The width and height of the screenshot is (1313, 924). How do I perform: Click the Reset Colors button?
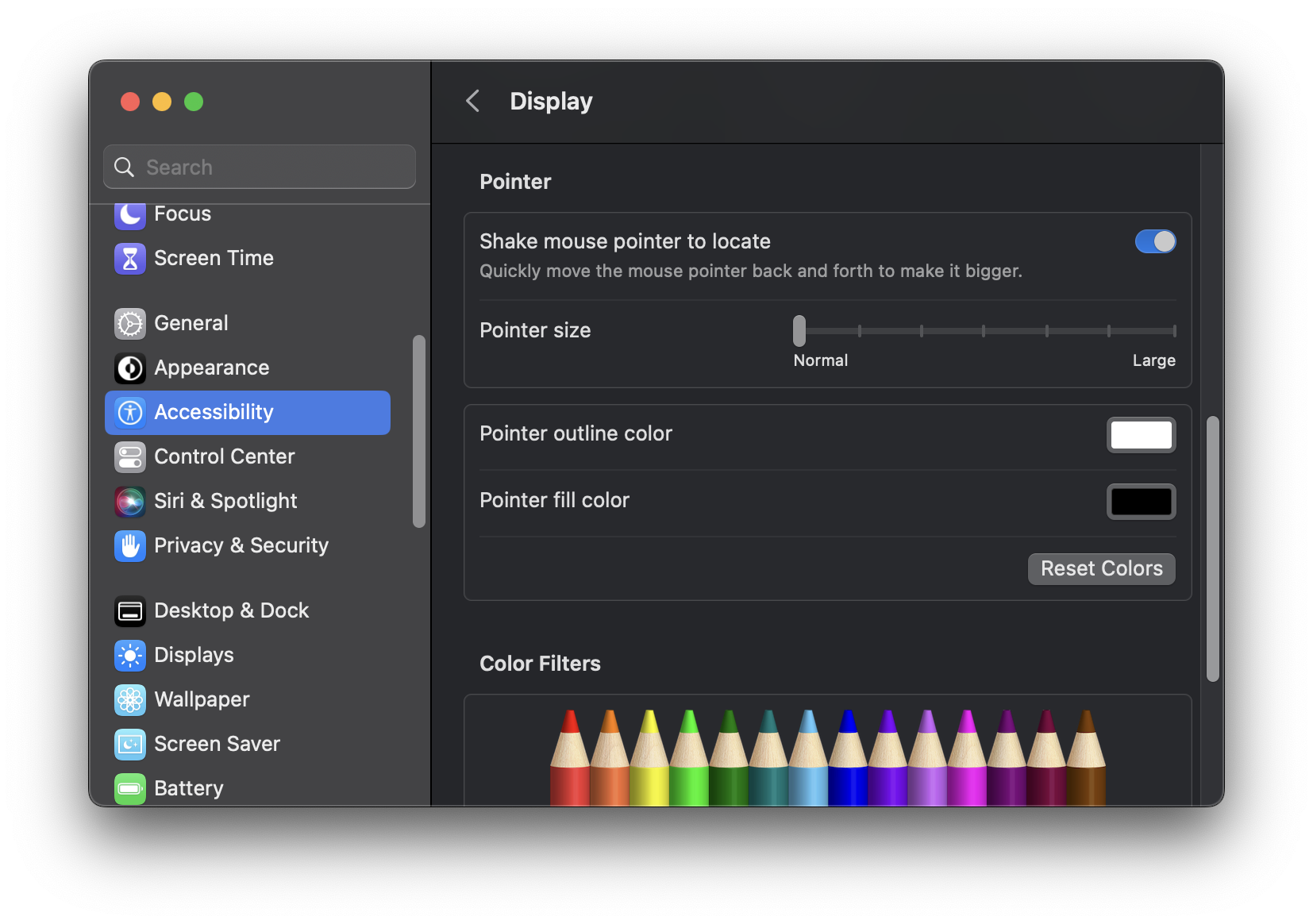(x=1101, y=568)
